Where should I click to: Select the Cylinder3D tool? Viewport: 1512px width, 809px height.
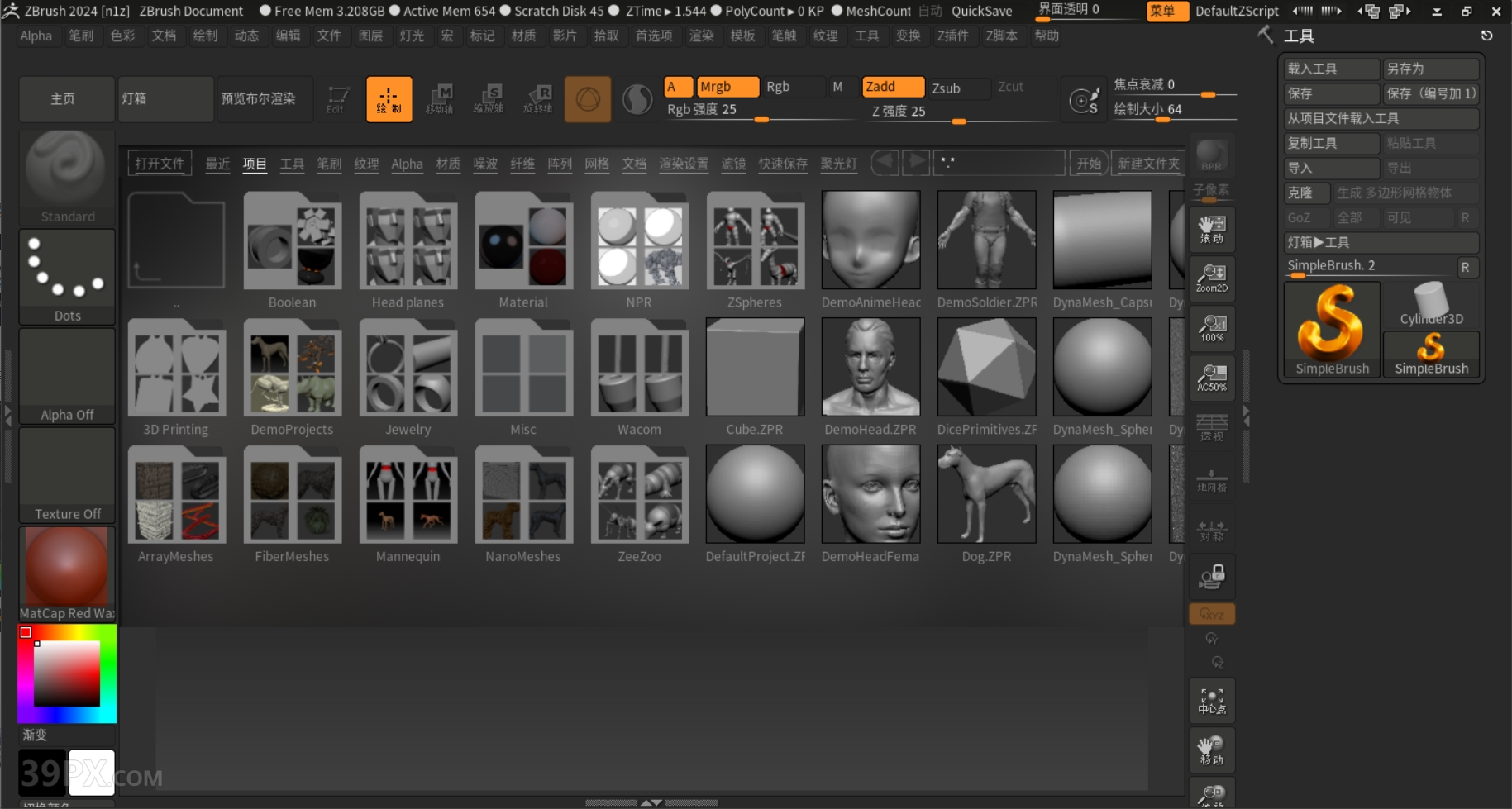(x=1431, y=305)
